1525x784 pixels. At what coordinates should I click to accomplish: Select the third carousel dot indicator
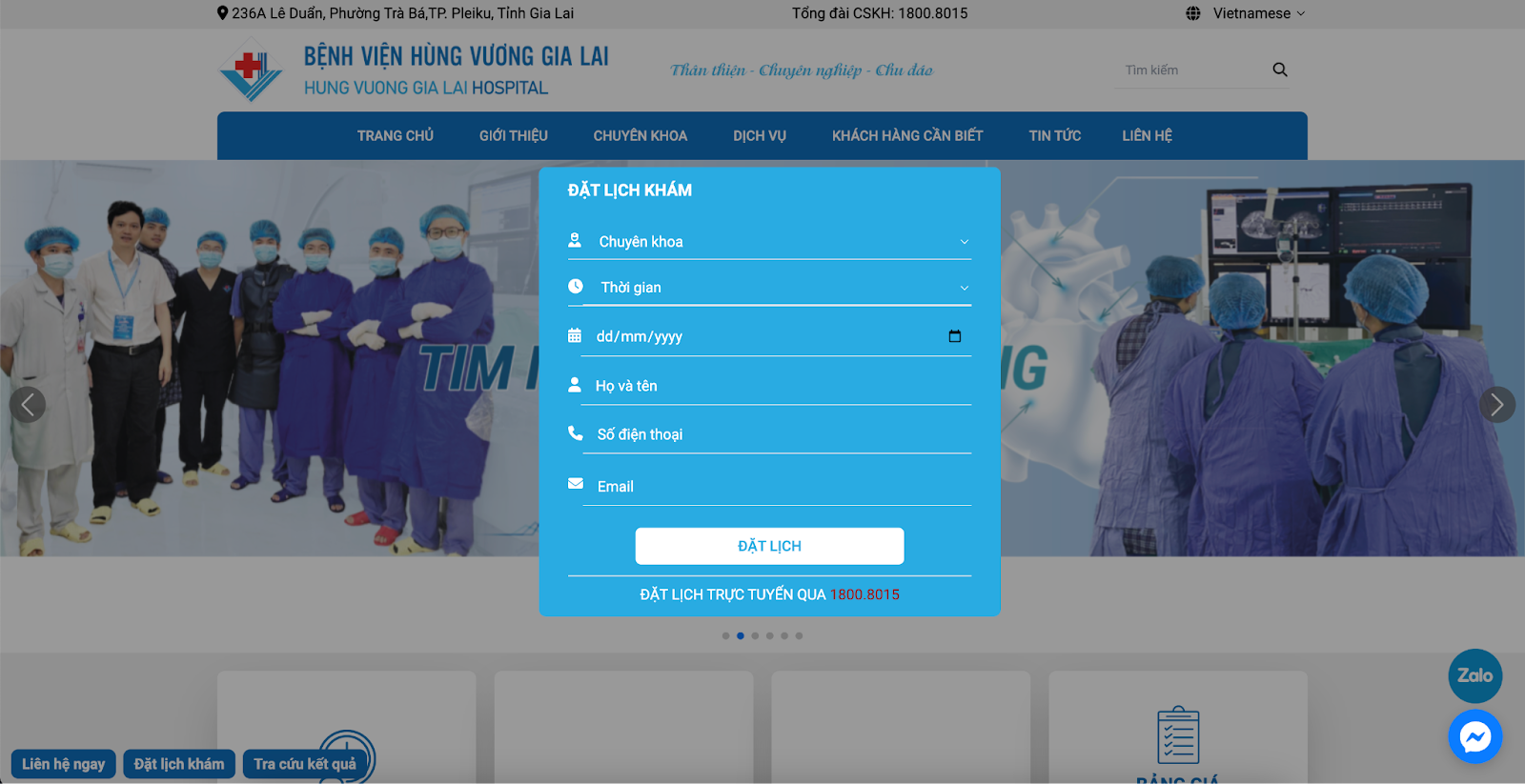tap(755, 635)
